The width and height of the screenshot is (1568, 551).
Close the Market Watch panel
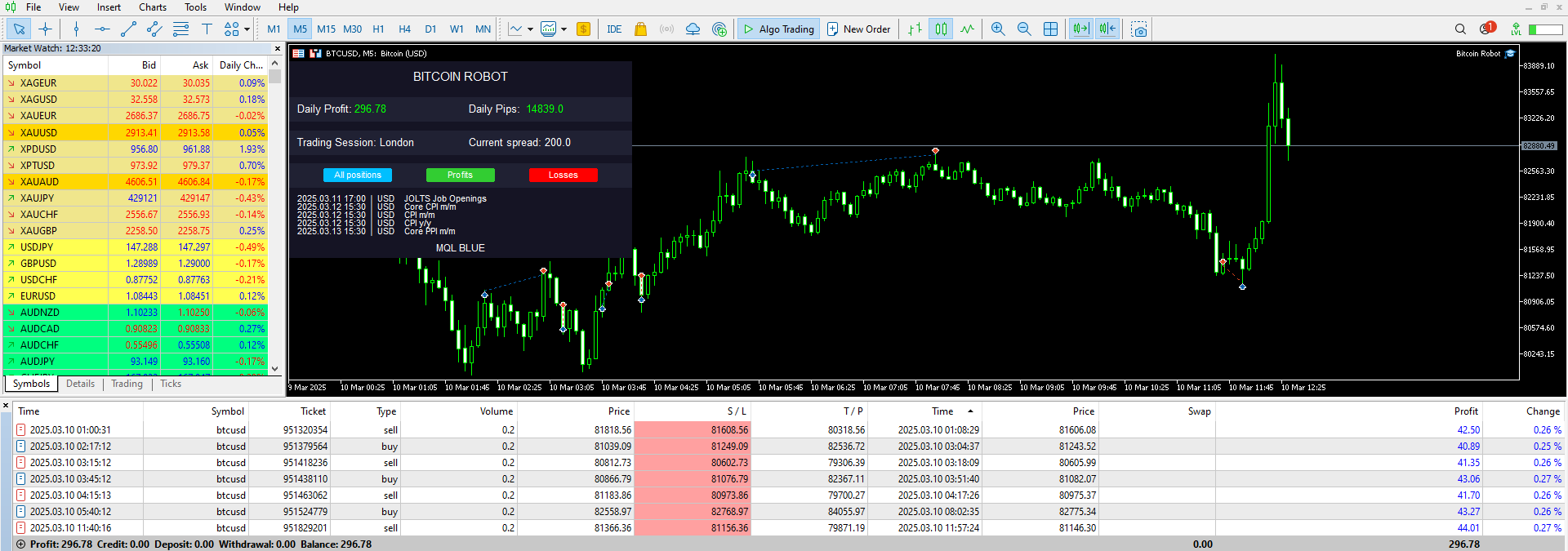[277, 48]
